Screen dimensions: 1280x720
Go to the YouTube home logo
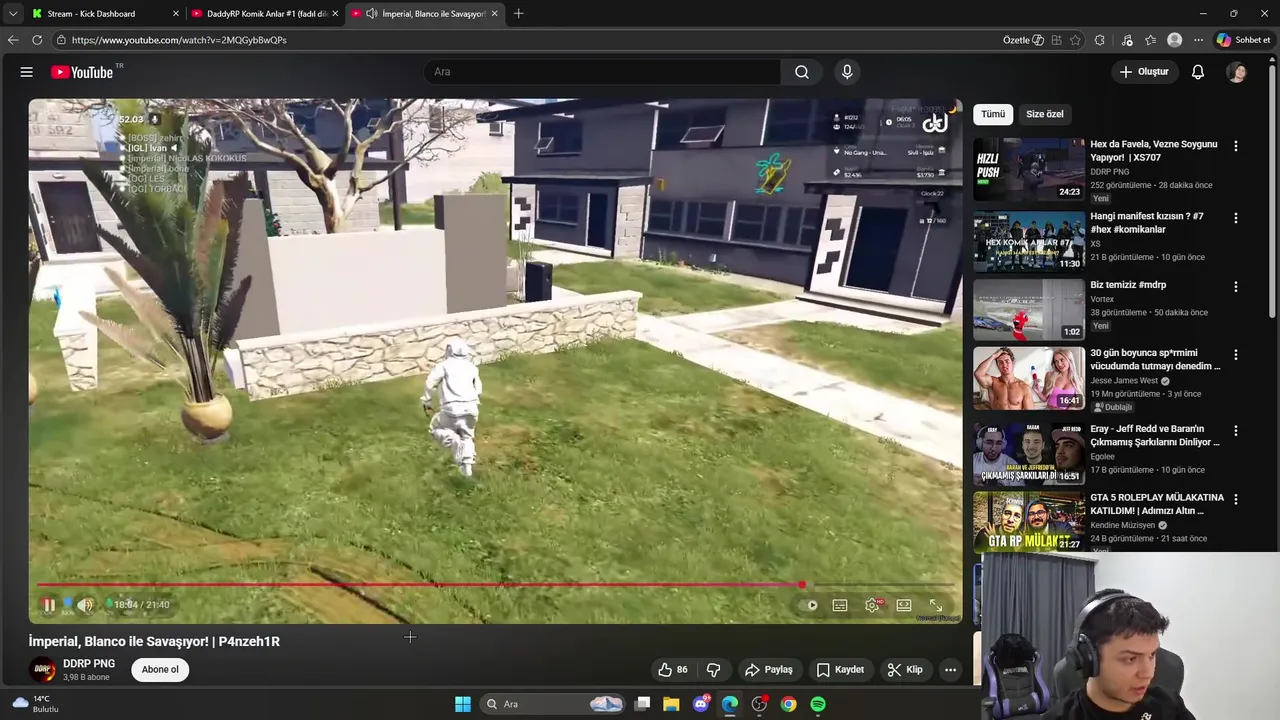click(82, 72)
